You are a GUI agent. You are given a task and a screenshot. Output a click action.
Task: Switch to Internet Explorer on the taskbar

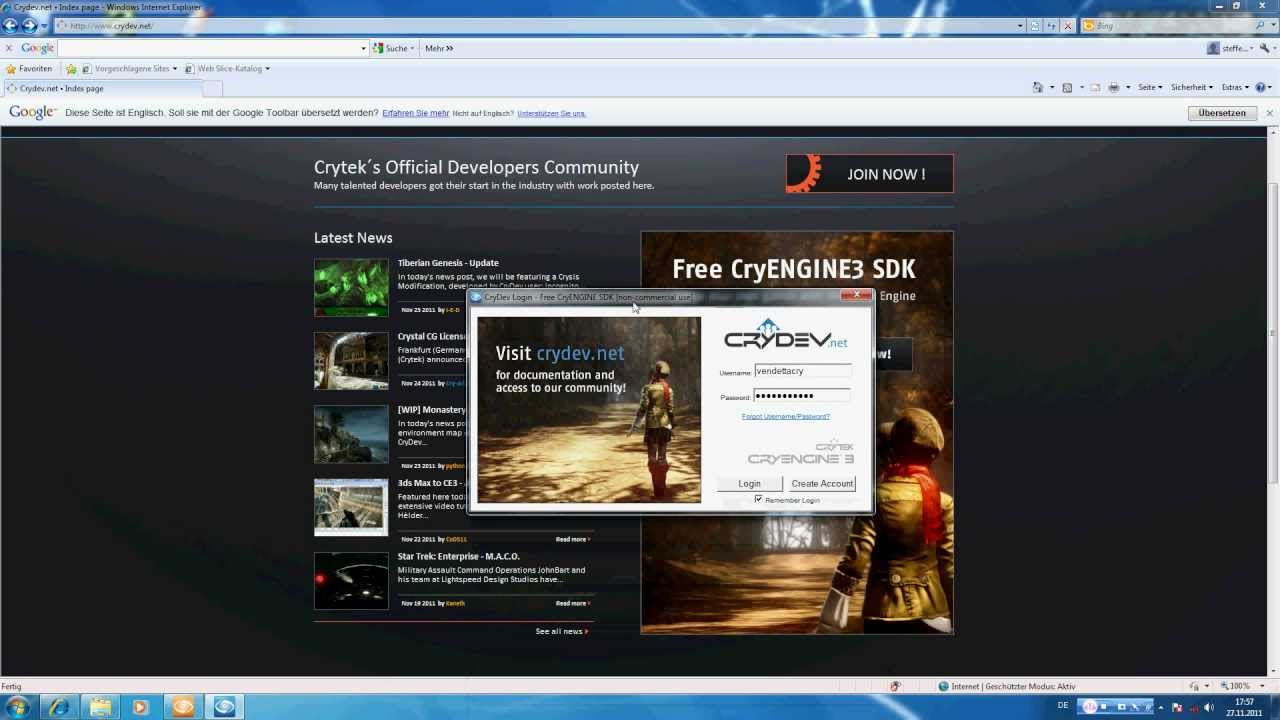pos(60,707)
